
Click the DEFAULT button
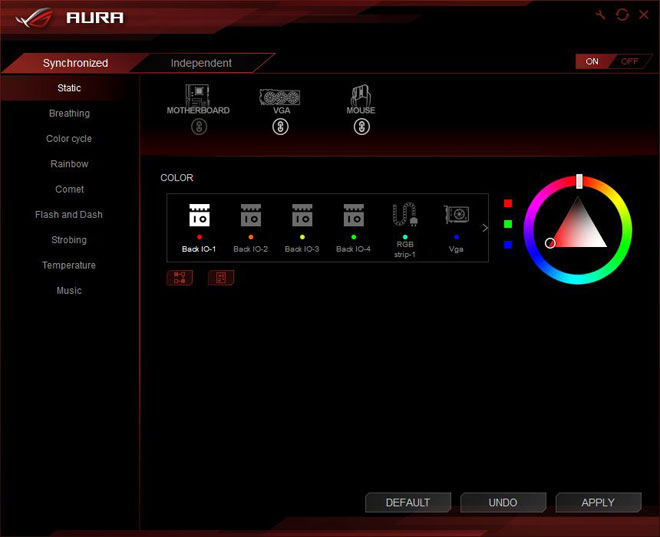click(408, 502)
